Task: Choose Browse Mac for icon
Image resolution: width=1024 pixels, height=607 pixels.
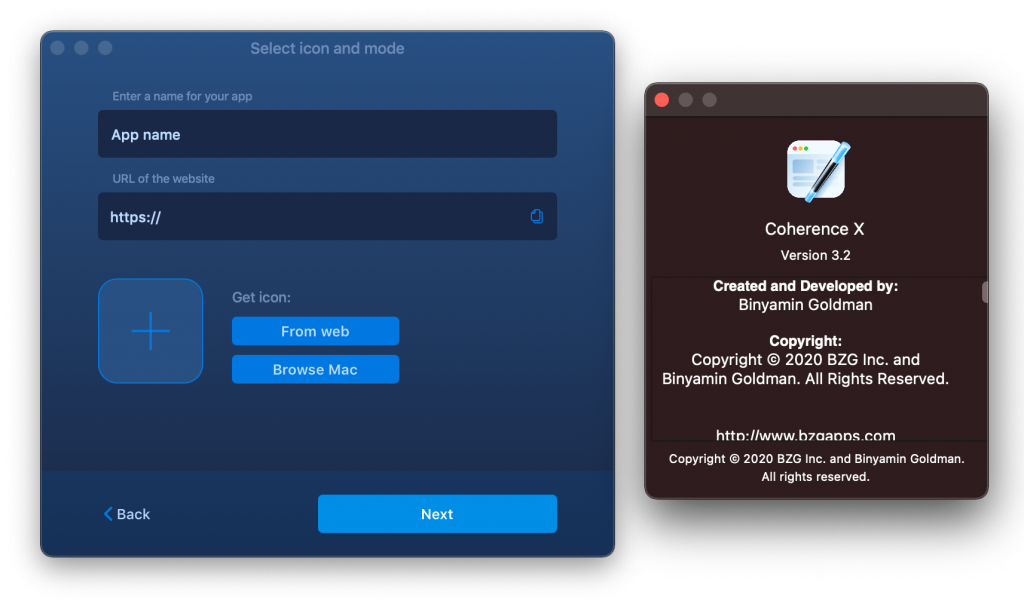Action: 315,369
